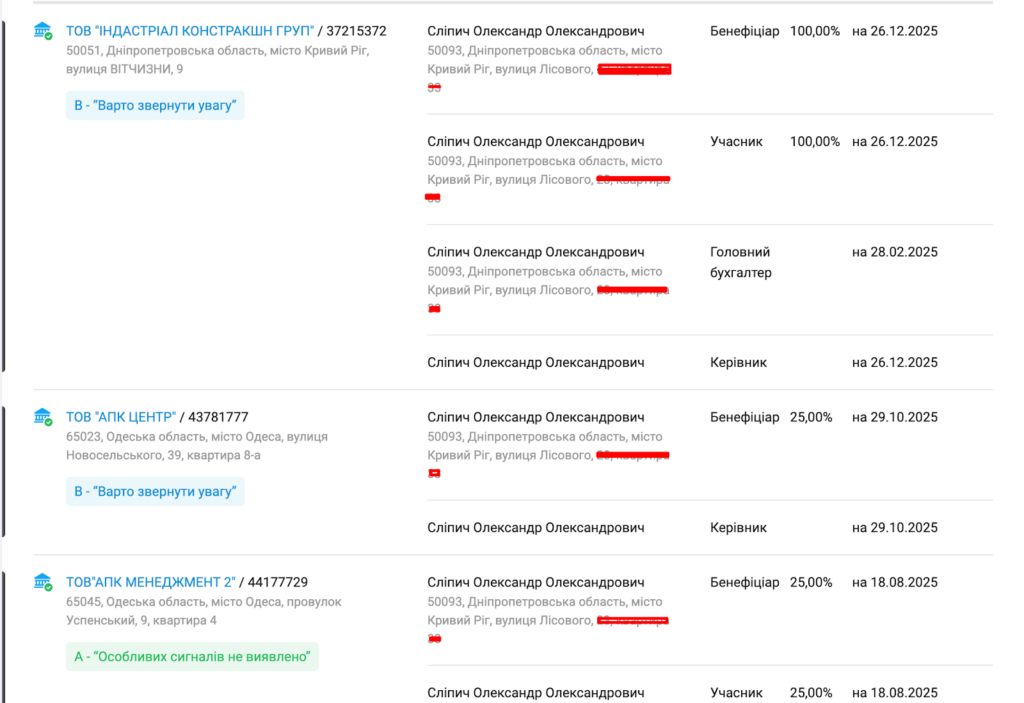Open the ТОВ "ІНДАСТРІАЛ КОНСТРАКШН ГРУП" company link
Viewport: 1024px width, 703px height.
tap(190, 31)
